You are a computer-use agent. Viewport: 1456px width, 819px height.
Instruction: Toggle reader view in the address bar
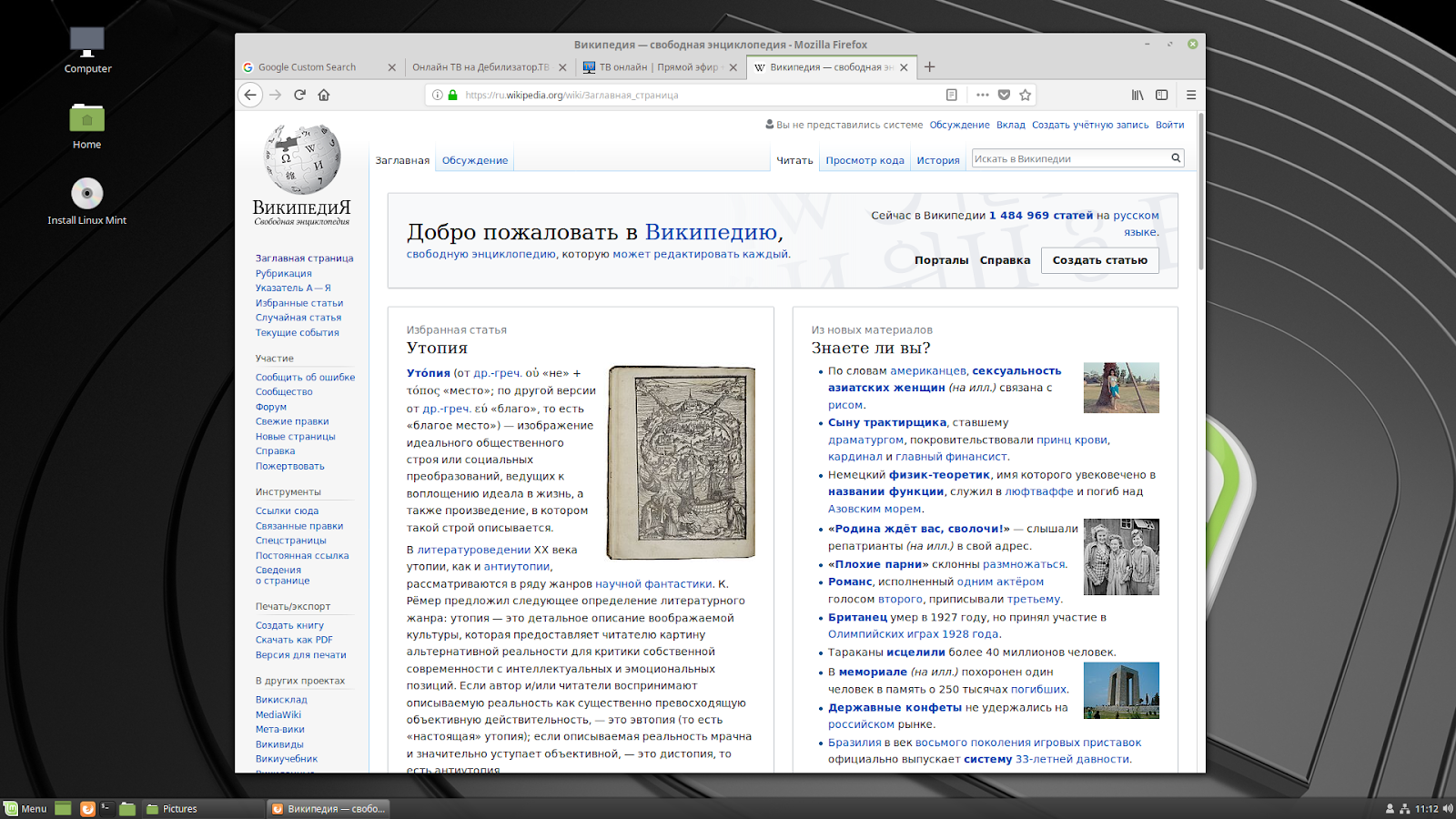point(951,95)
